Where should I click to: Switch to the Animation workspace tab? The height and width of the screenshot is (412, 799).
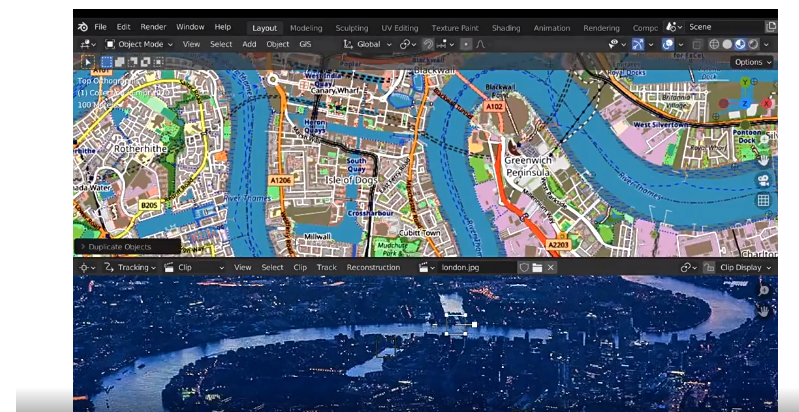[552, 28]
